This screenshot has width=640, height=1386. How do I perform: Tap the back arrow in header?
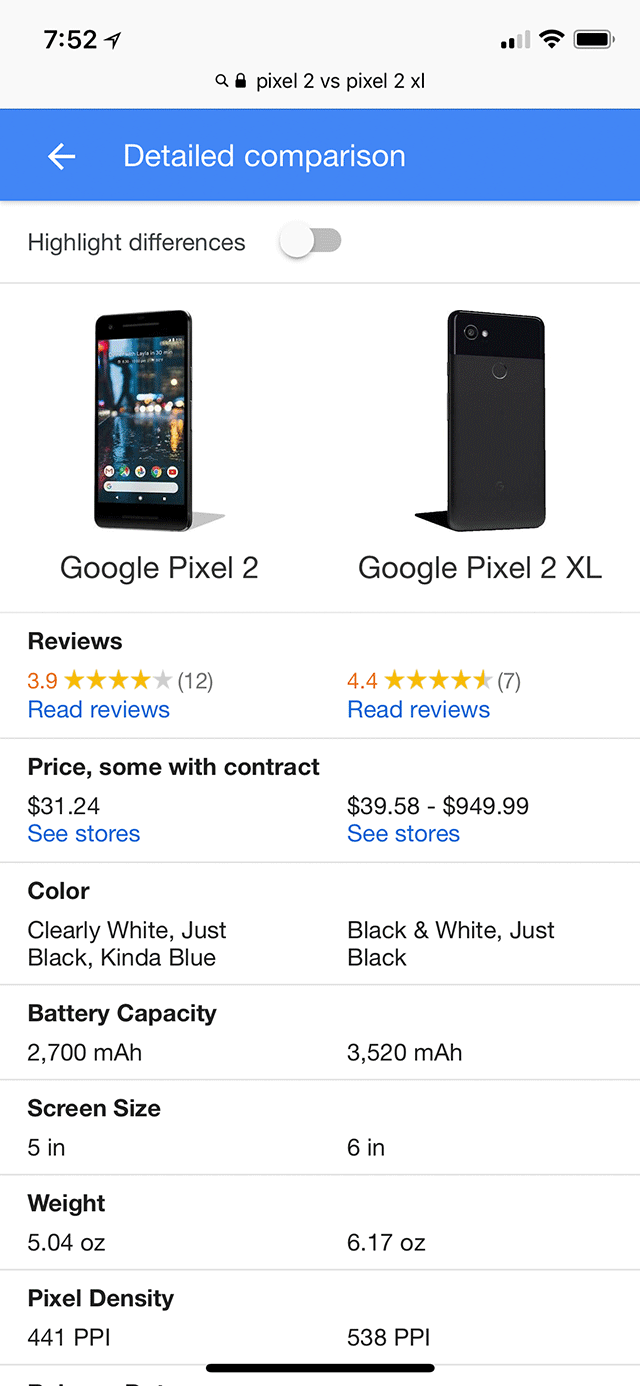tap(61, 156)
